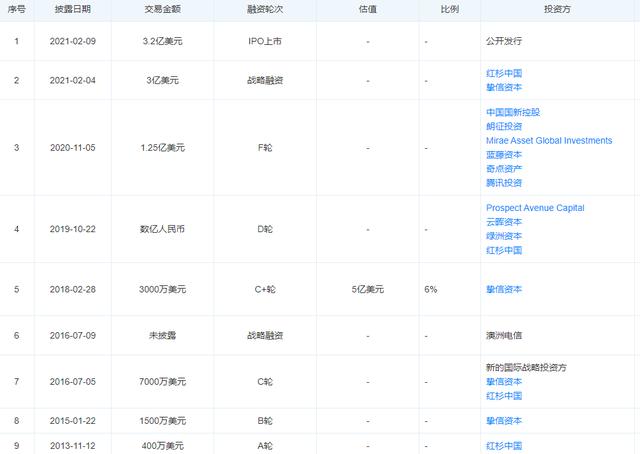The image size is (640, 454).
Task: Open 绿洲资本 investor link
Action: (504, 236)
